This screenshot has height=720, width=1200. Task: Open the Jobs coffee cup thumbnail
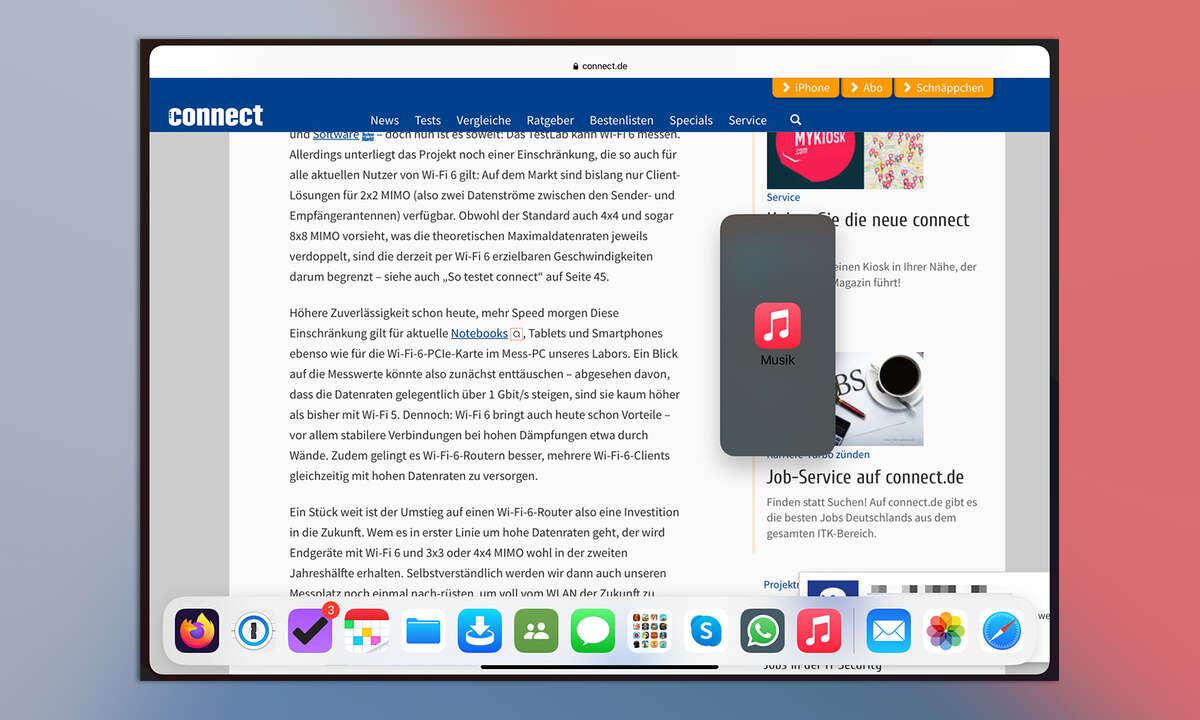point(877,398)
